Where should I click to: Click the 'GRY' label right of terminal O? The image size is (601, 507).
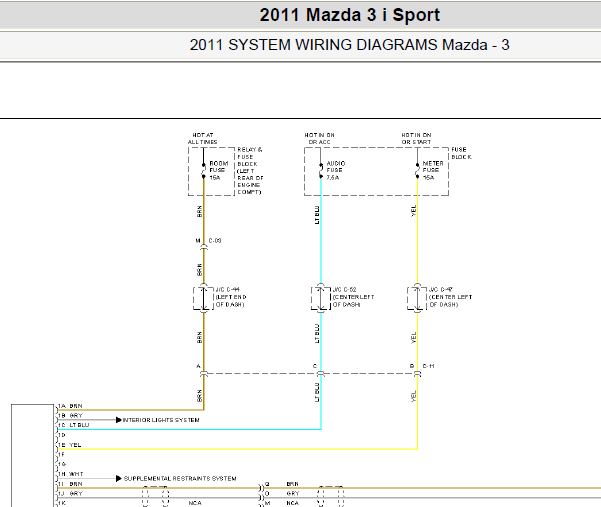point(292,494)
